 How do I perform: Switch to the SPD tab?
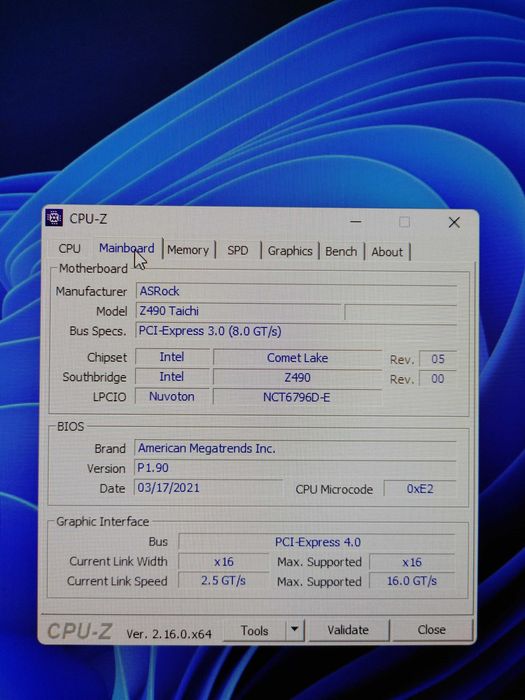pos(238,250)
